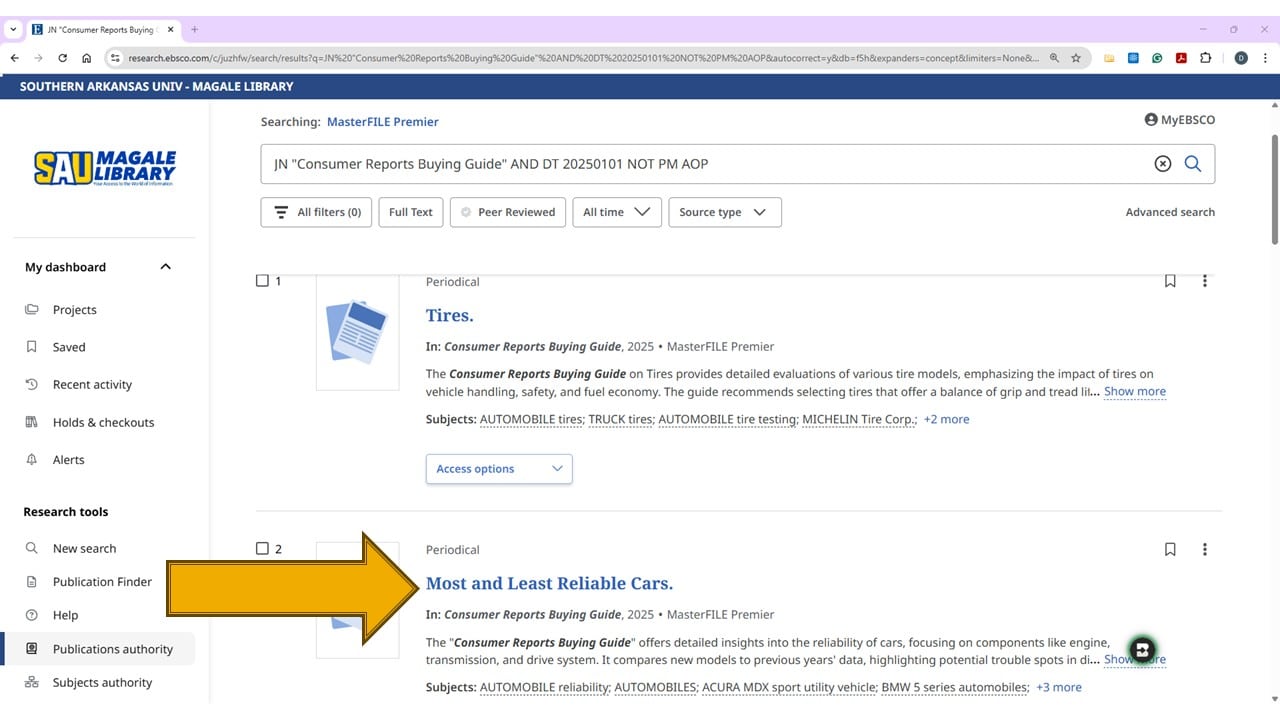1280x720 pixels.
Task: Select the checkbox for result 2
Action: coord(262,548)
